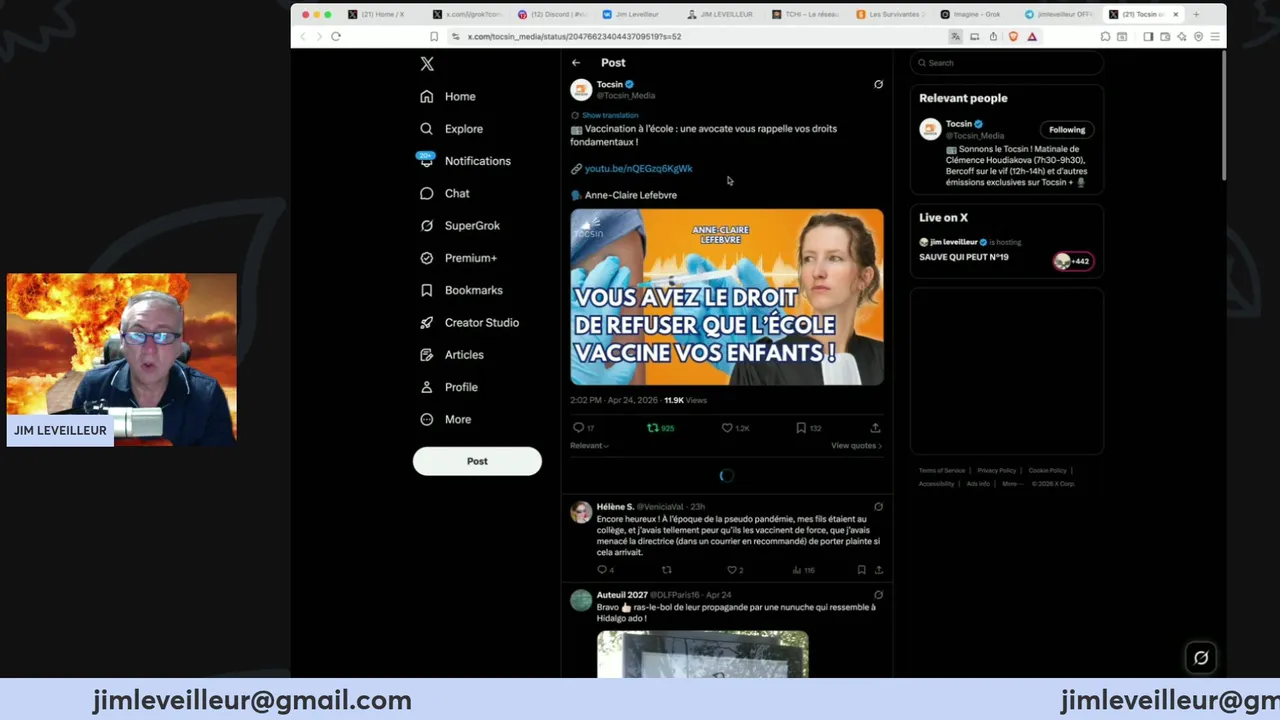Click the translate page icon in address bar
Viewport: 1280px width, 720px height.
[955, 37]
